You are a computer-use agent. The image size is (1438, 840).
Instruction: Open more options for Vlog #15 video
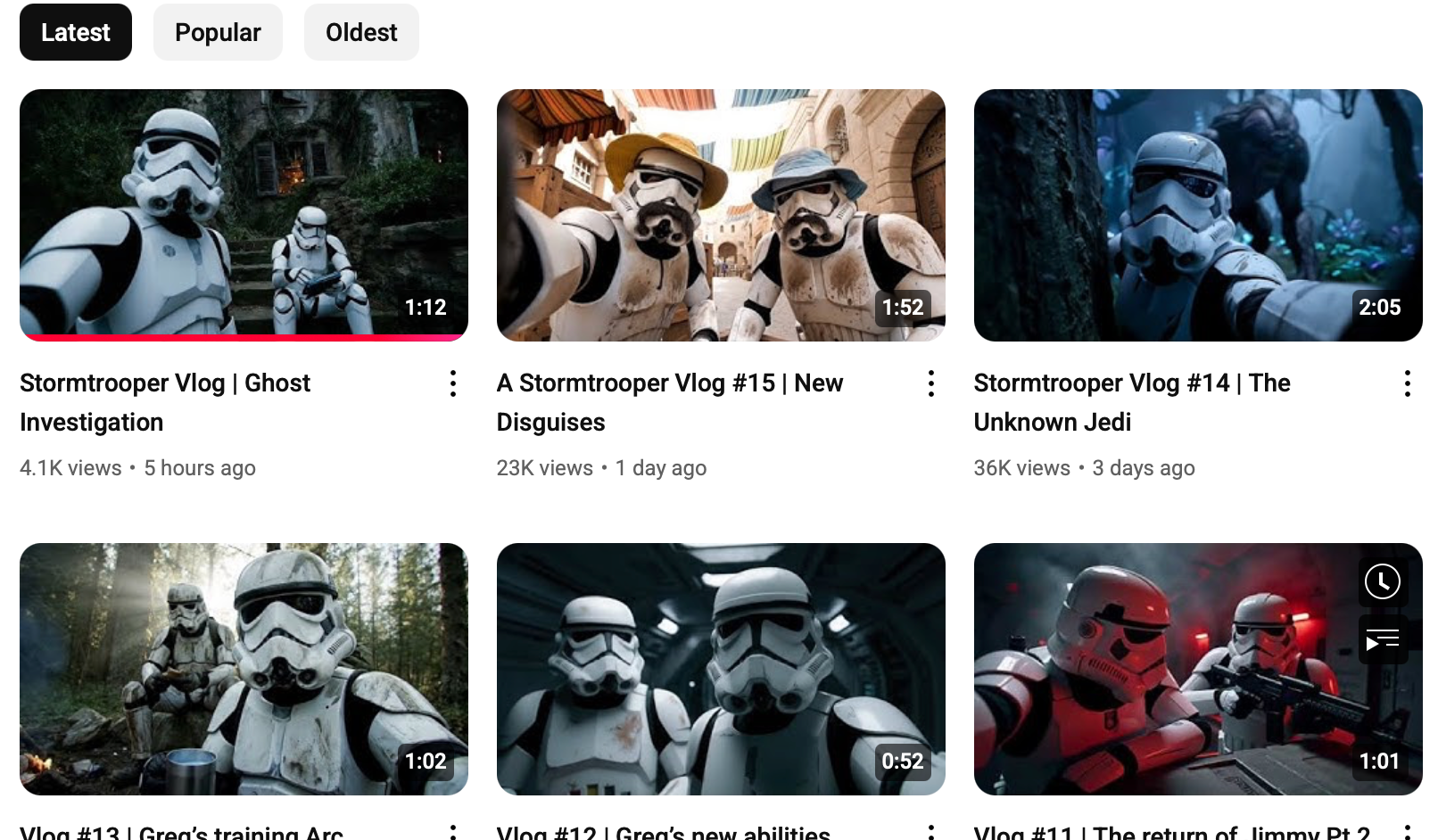click(x=930, y=383)
